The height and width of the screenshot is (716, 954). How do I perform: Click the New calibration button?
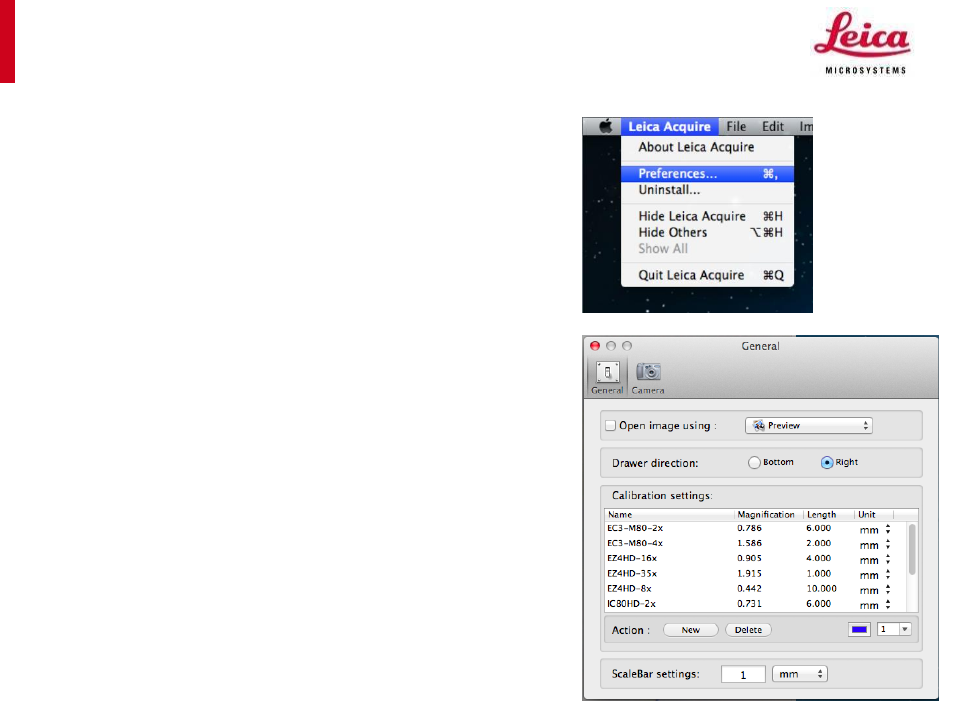[x=691, y=630]
